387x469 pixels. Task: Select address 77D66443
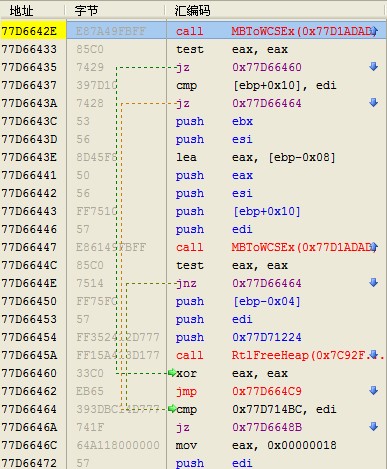click(x=29, y=211)
